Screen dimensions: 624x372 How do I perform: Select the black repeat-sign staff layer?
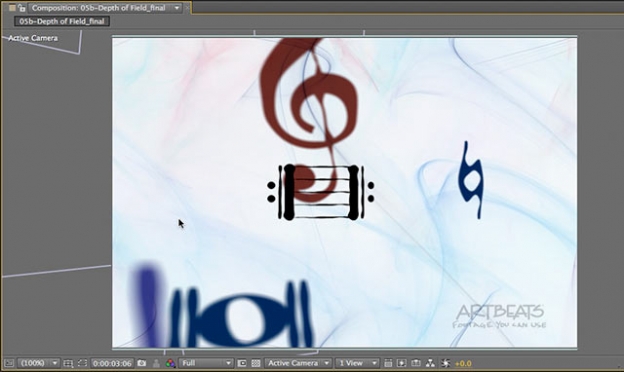point(321,192)
